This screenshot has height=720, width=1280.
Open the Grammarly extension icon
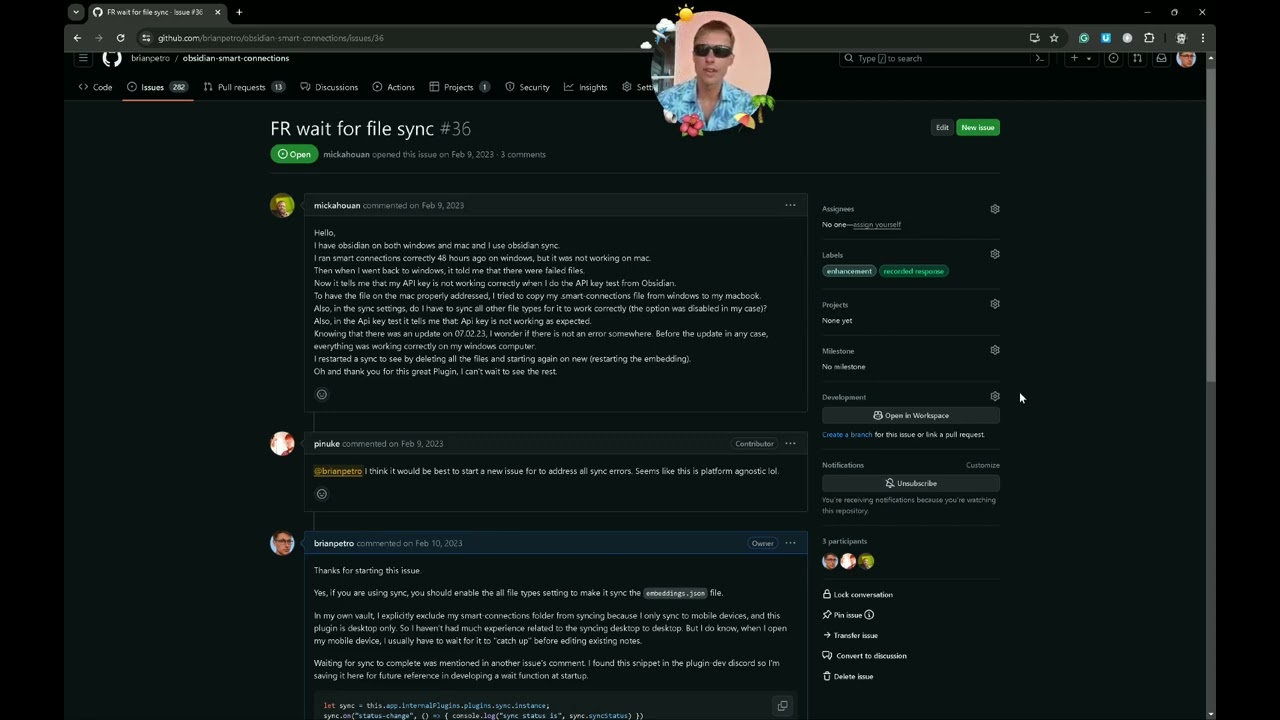1083,38
